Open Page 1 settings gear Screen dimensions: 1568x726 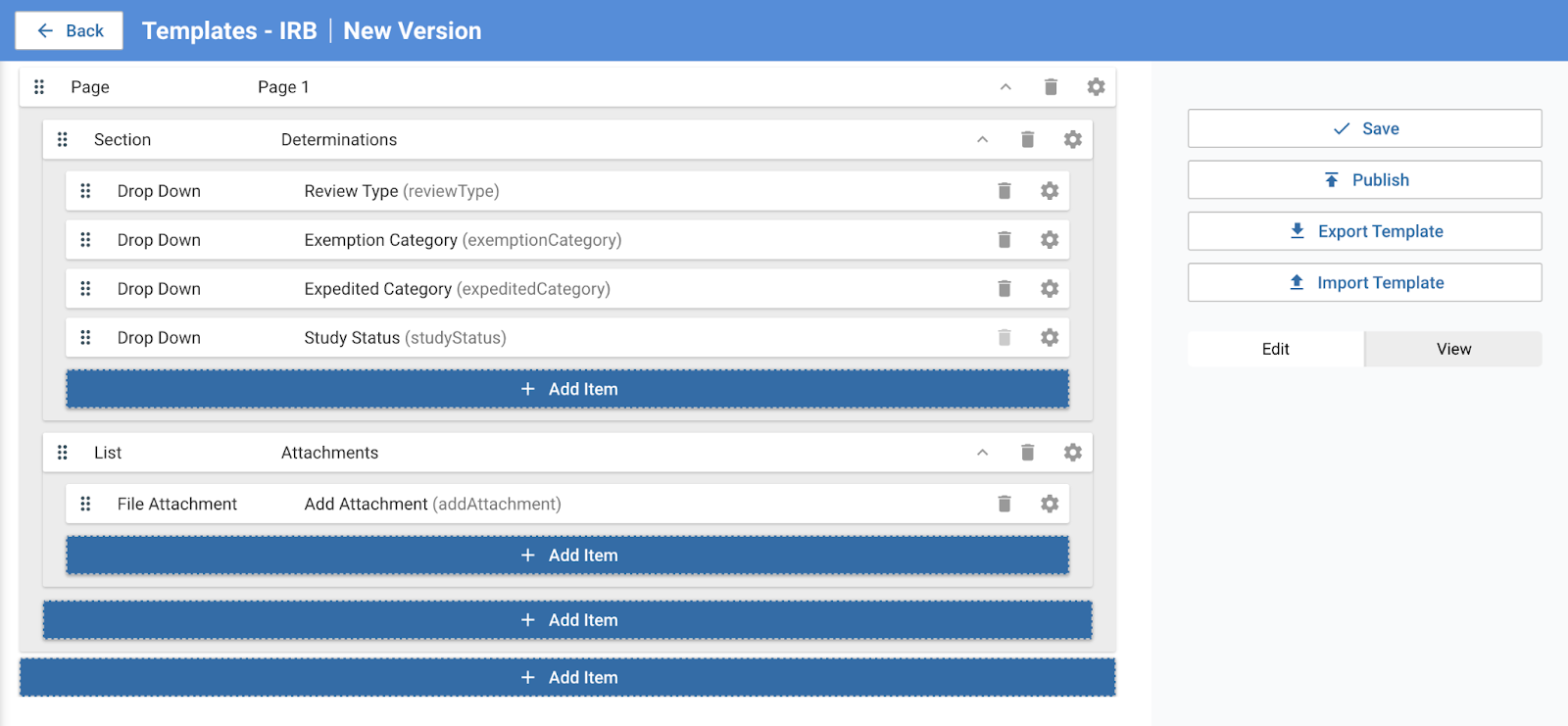tap(1096, 87)
